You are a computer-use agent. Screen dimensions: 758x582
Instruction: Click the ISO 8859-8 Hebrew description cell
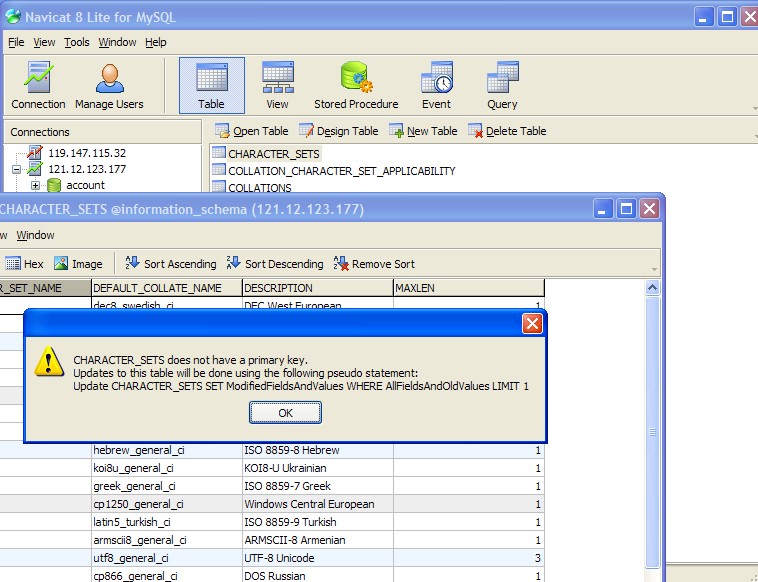coord(318,450)
